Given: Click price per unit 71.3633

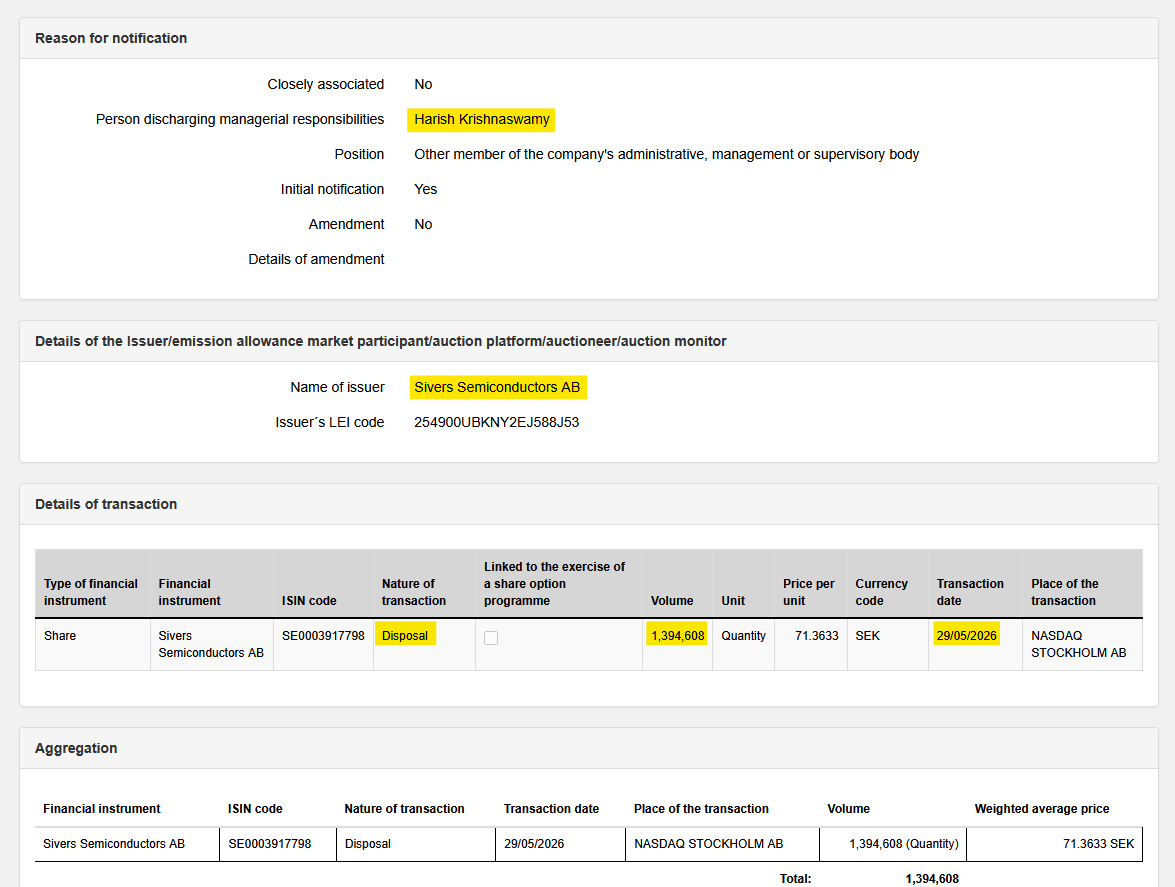Looking at the screenshot, I should (x=816, y=635).
